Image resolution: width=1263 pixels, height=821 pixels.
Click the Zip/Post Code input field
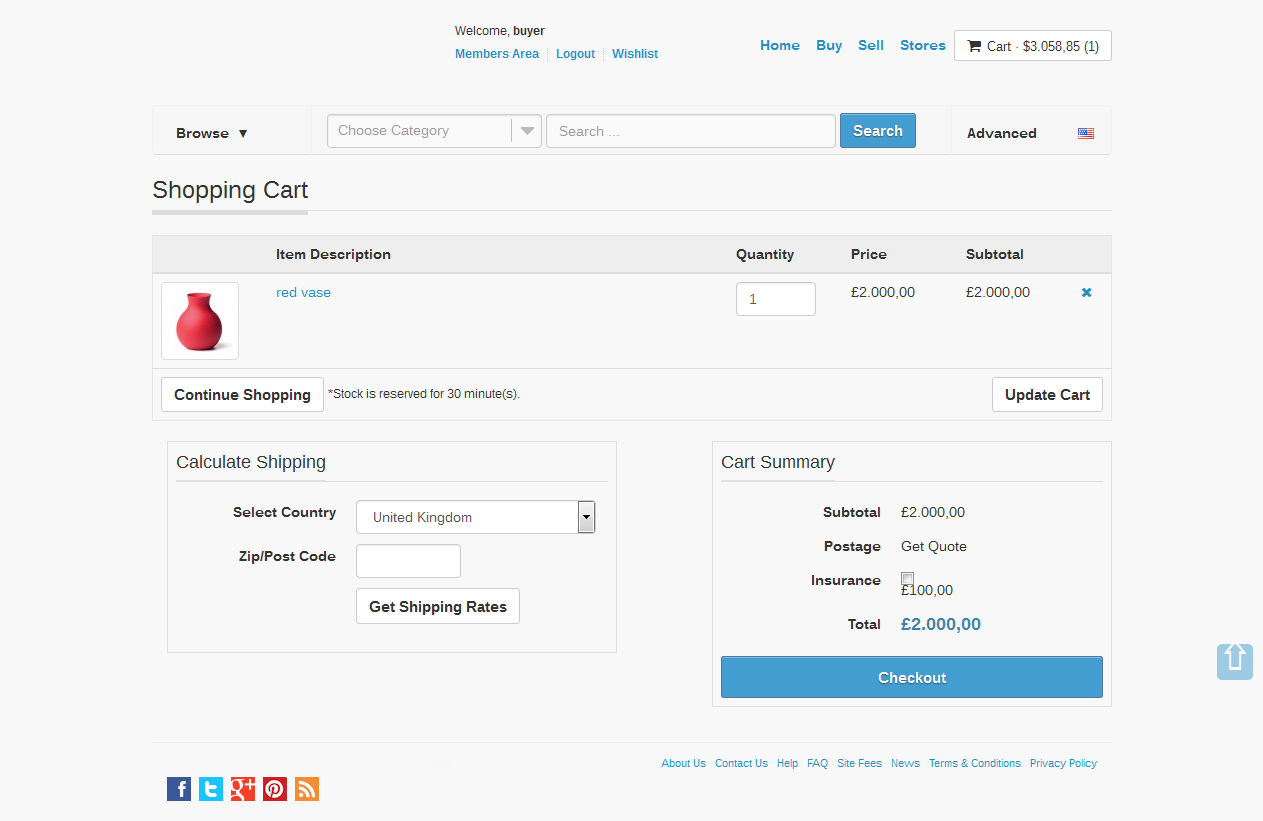point(408,561)
